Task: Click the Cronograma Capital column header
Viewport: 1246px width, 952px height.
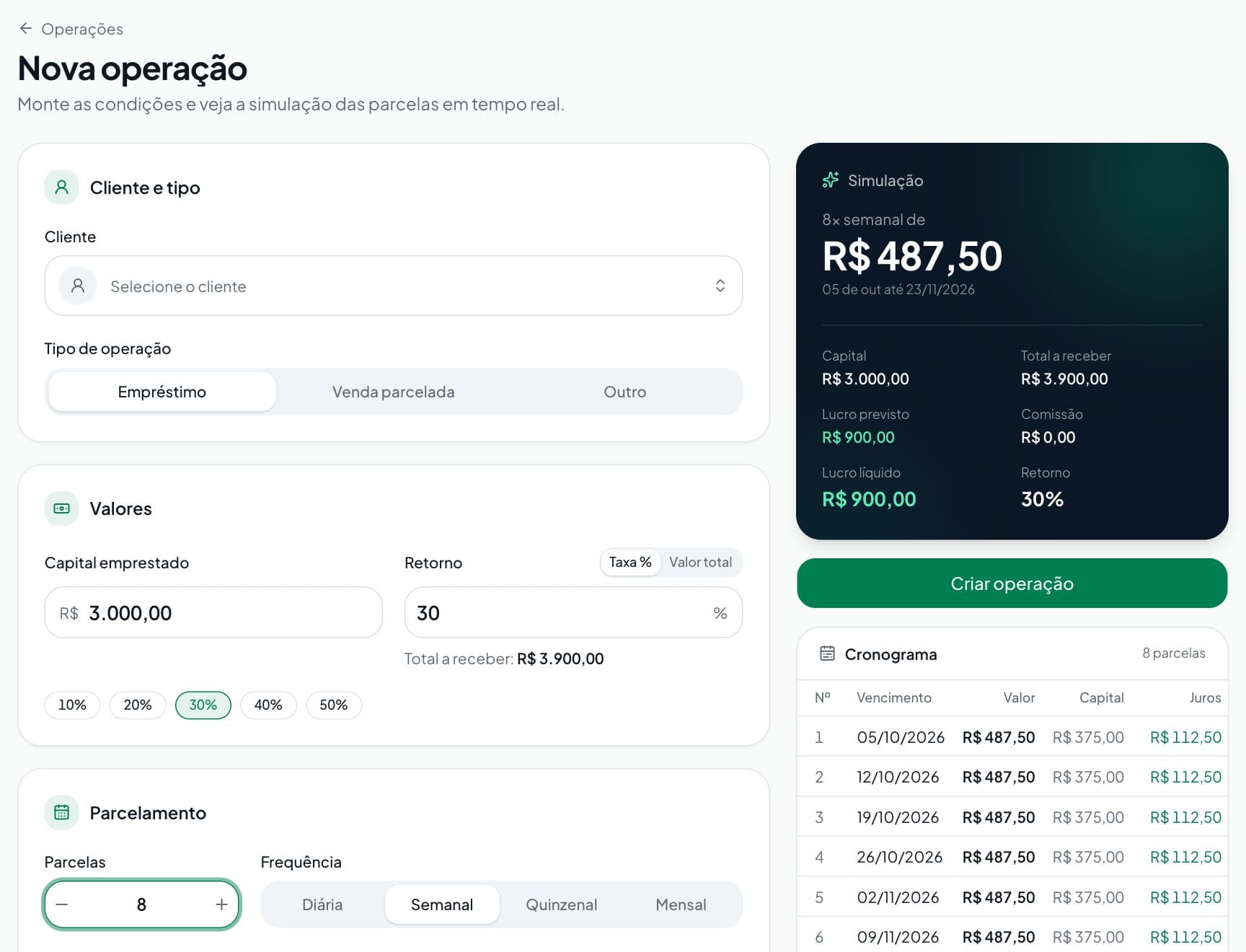Action: 1101,697
